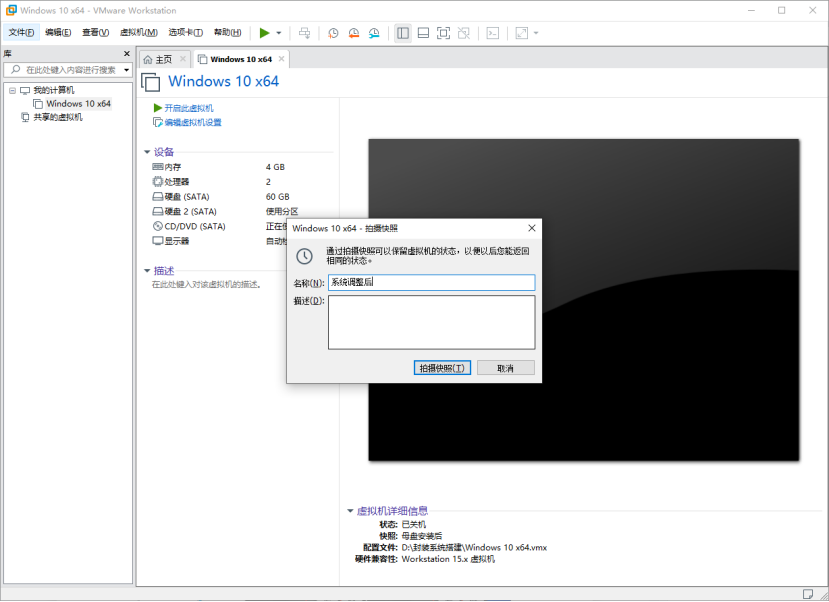The image size is (829, 602).
Task: Click the 母盘安装后 snapshot value
Action: tap(422, 536)
